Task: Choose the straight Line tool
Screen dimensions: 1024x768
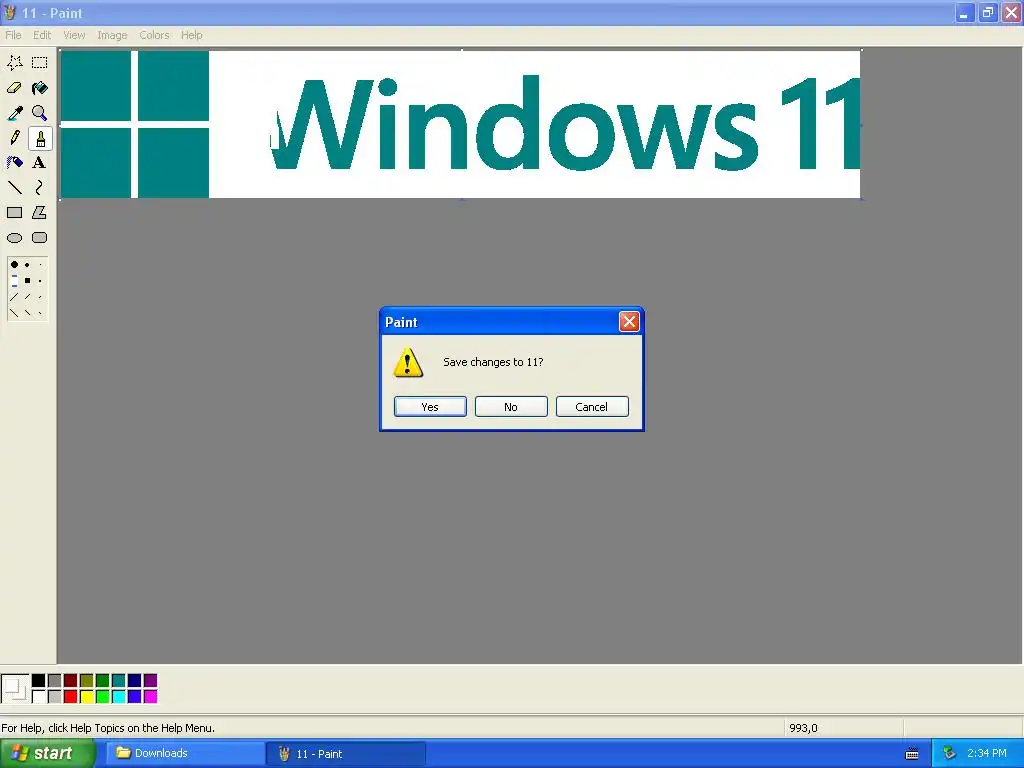Action: 14,187
